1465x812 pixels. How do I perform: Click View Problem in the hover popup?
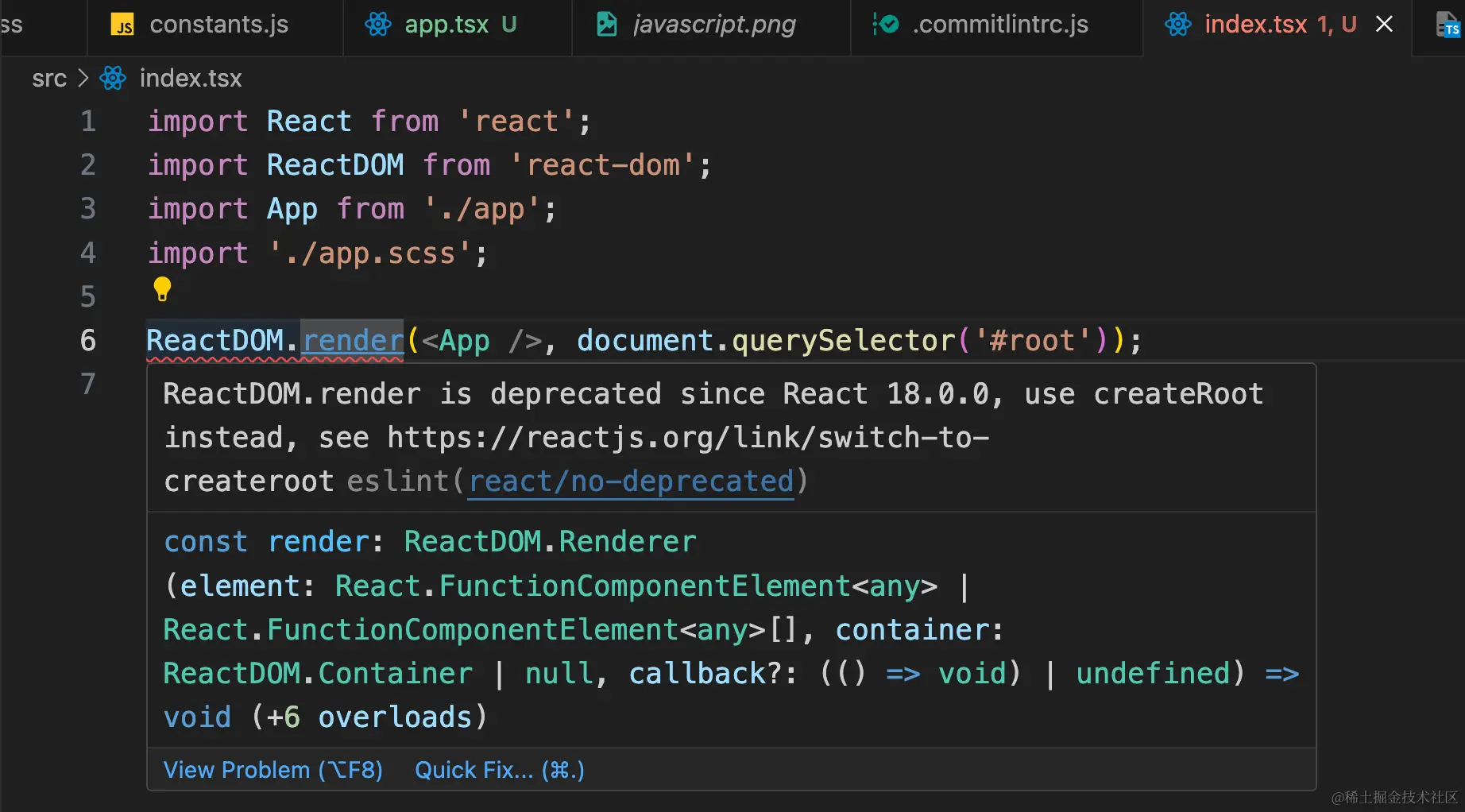click(273, 770)
